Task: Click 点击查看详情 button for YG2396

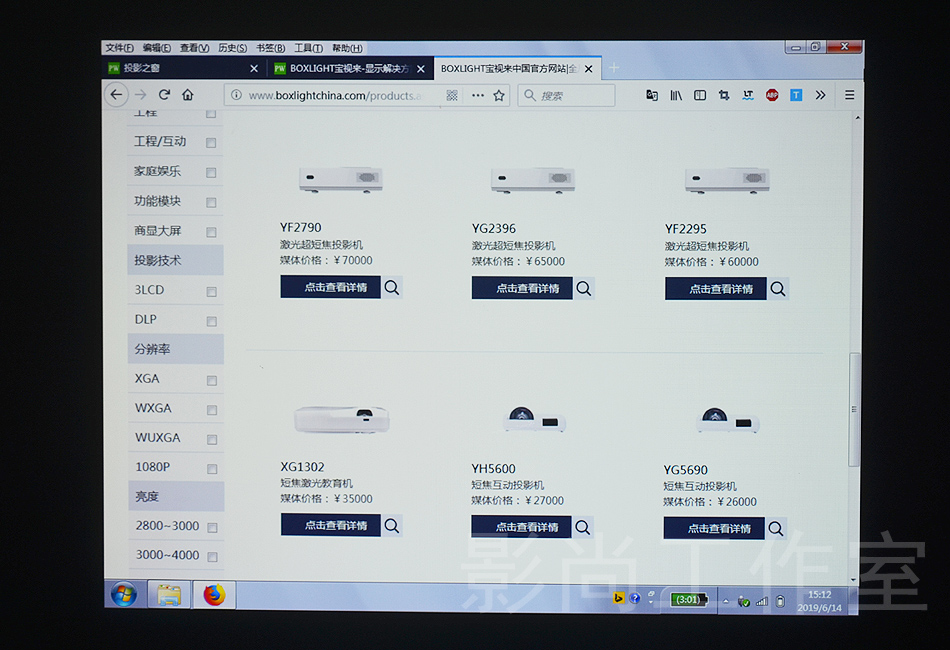Action: [522, 288]
